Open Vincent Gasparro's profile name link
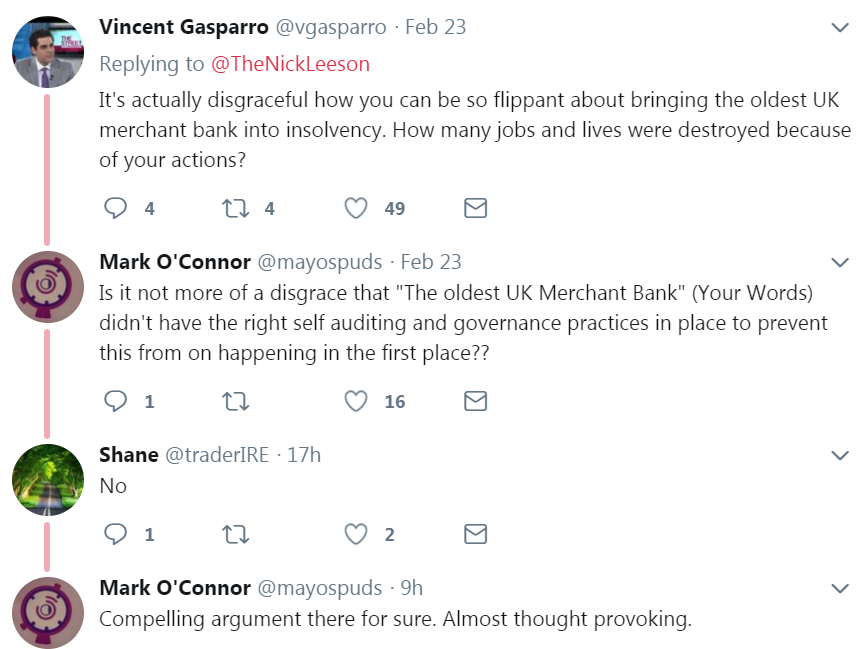Screen dimensions: 868x649 coord(184,27)
